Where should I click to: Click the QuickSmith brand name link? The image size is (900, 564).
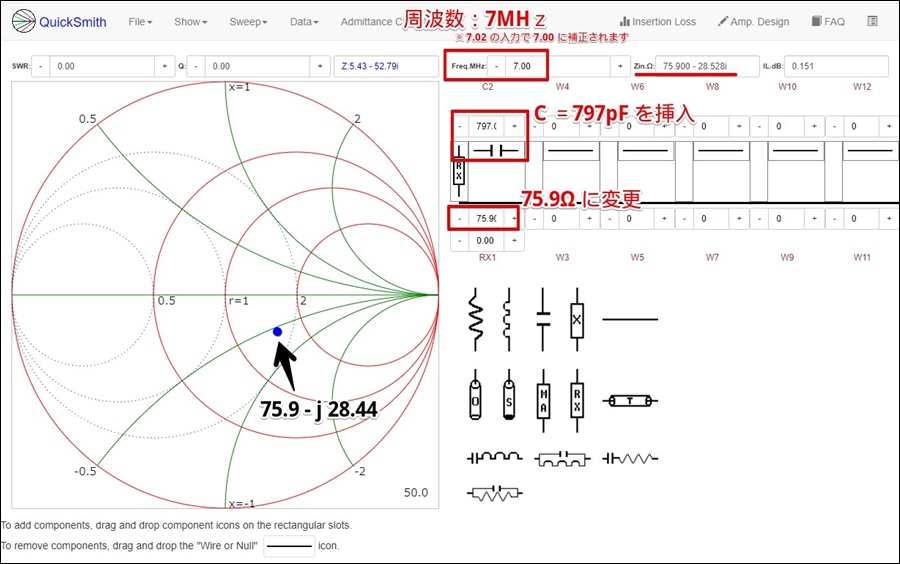click(72, 22)
